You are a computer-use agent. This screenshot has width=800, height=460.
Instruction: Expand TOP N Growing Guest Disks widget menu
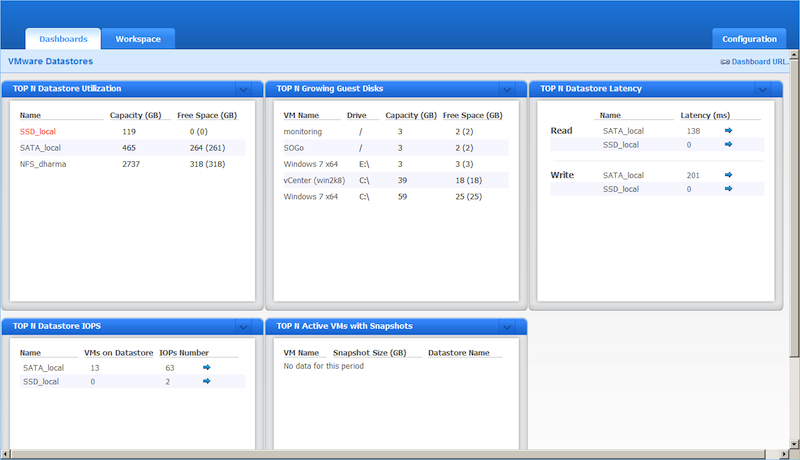click(507, 89)
